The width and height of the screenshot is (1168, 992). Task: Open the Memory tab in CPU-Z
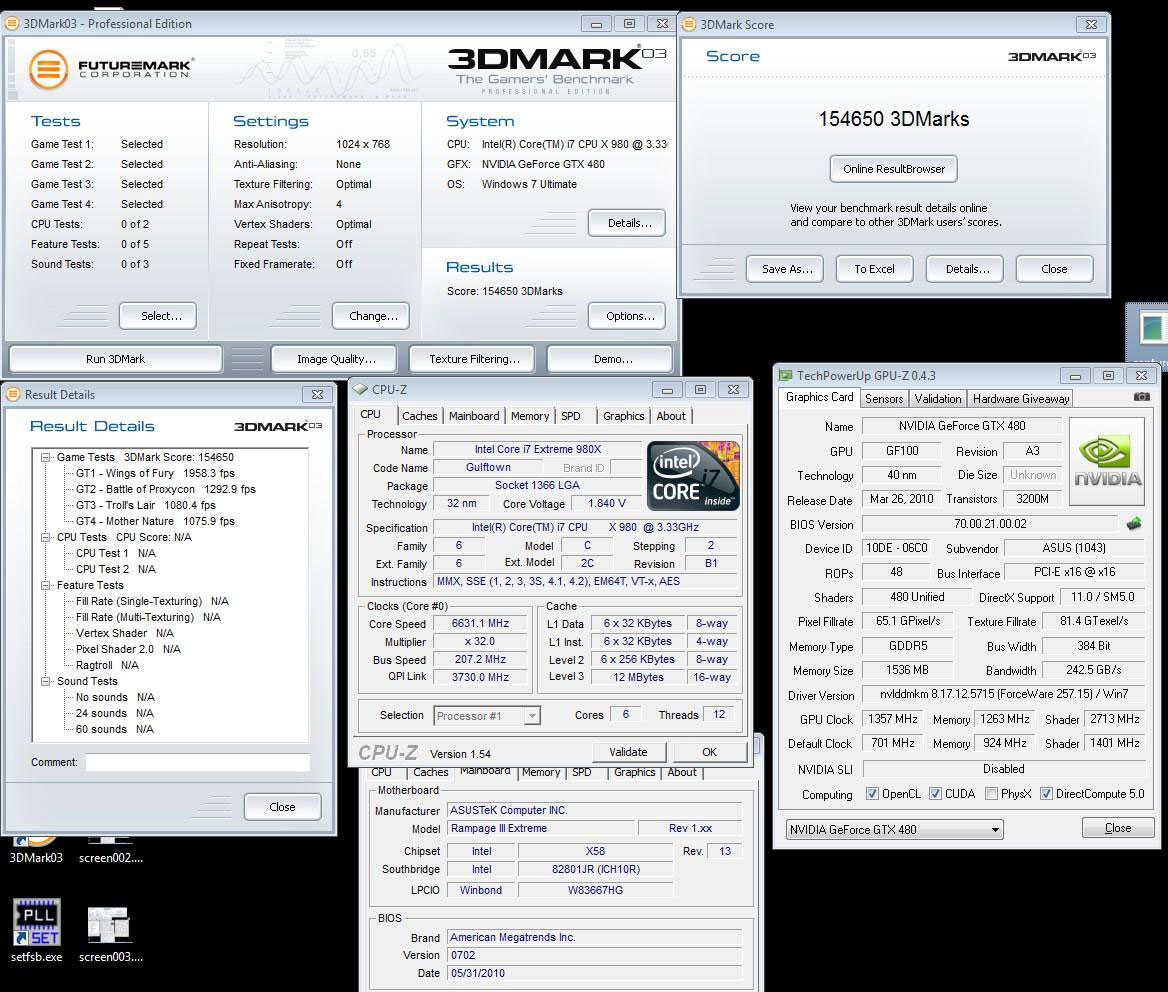click(x=529, y=416)
